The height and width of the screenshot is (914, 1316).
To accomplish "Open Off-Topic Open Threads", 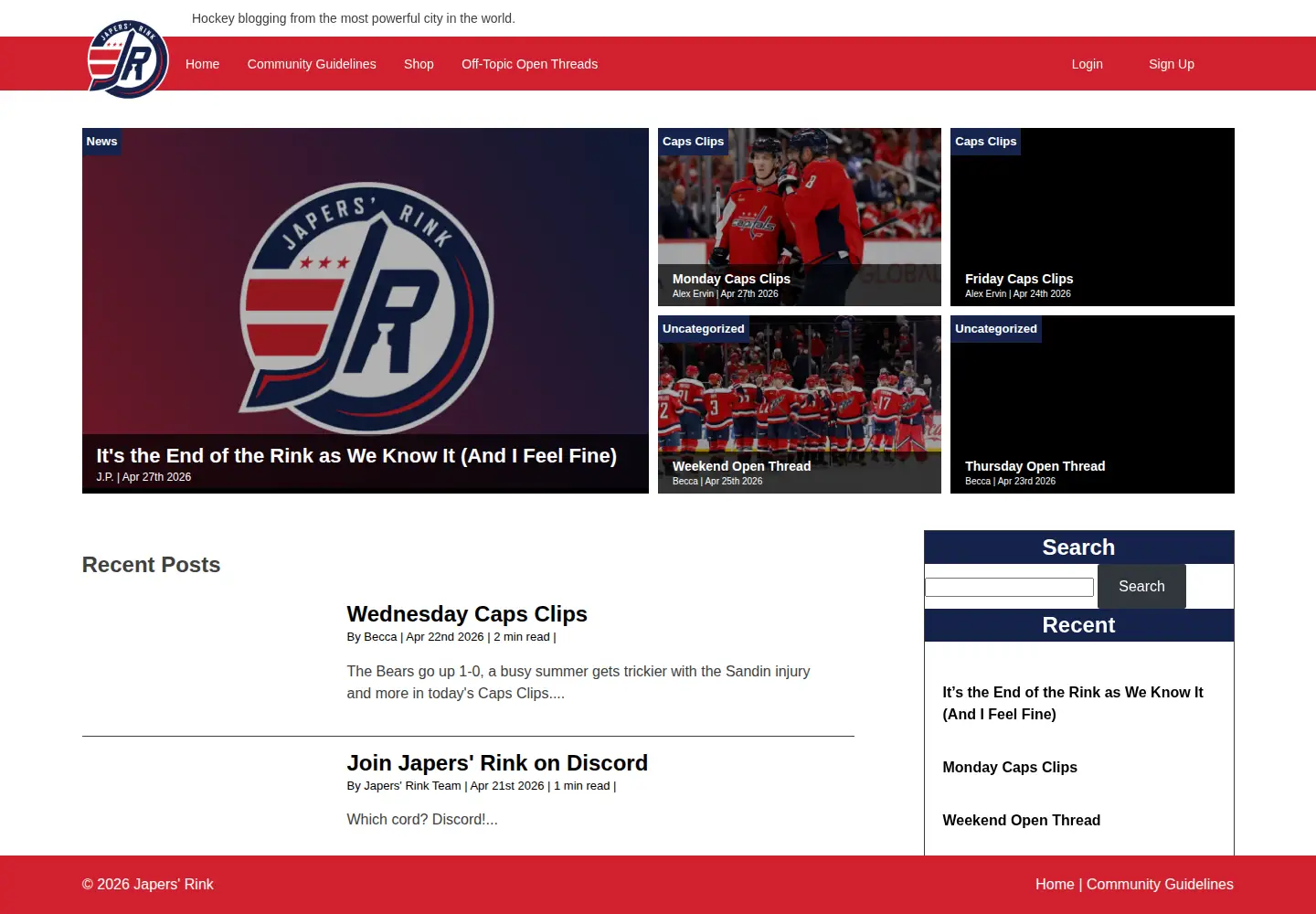I will click(x=529, y=64).
